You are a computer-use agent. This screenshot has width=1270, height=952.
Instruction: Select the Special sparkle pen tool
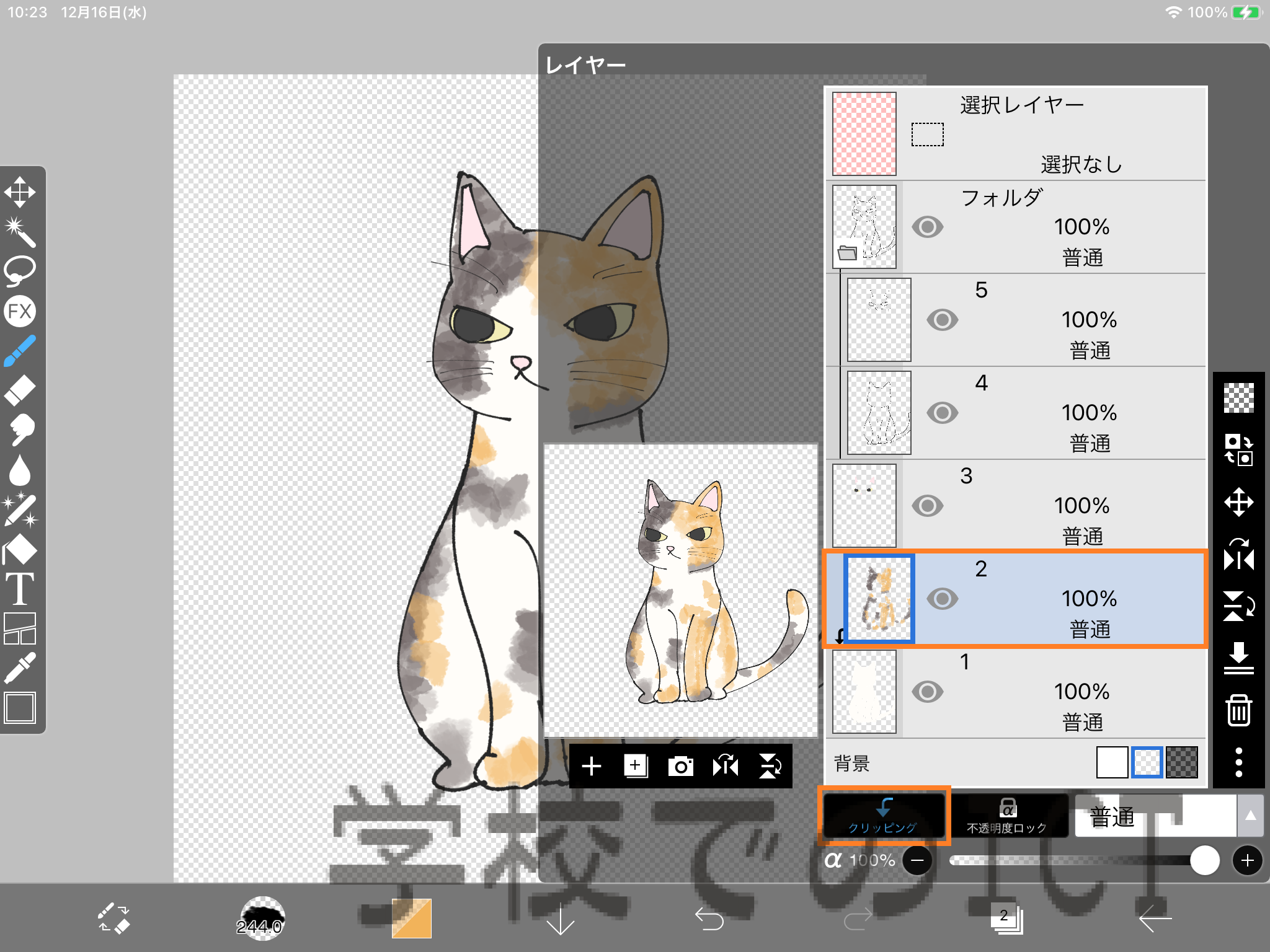click(20, 509)
